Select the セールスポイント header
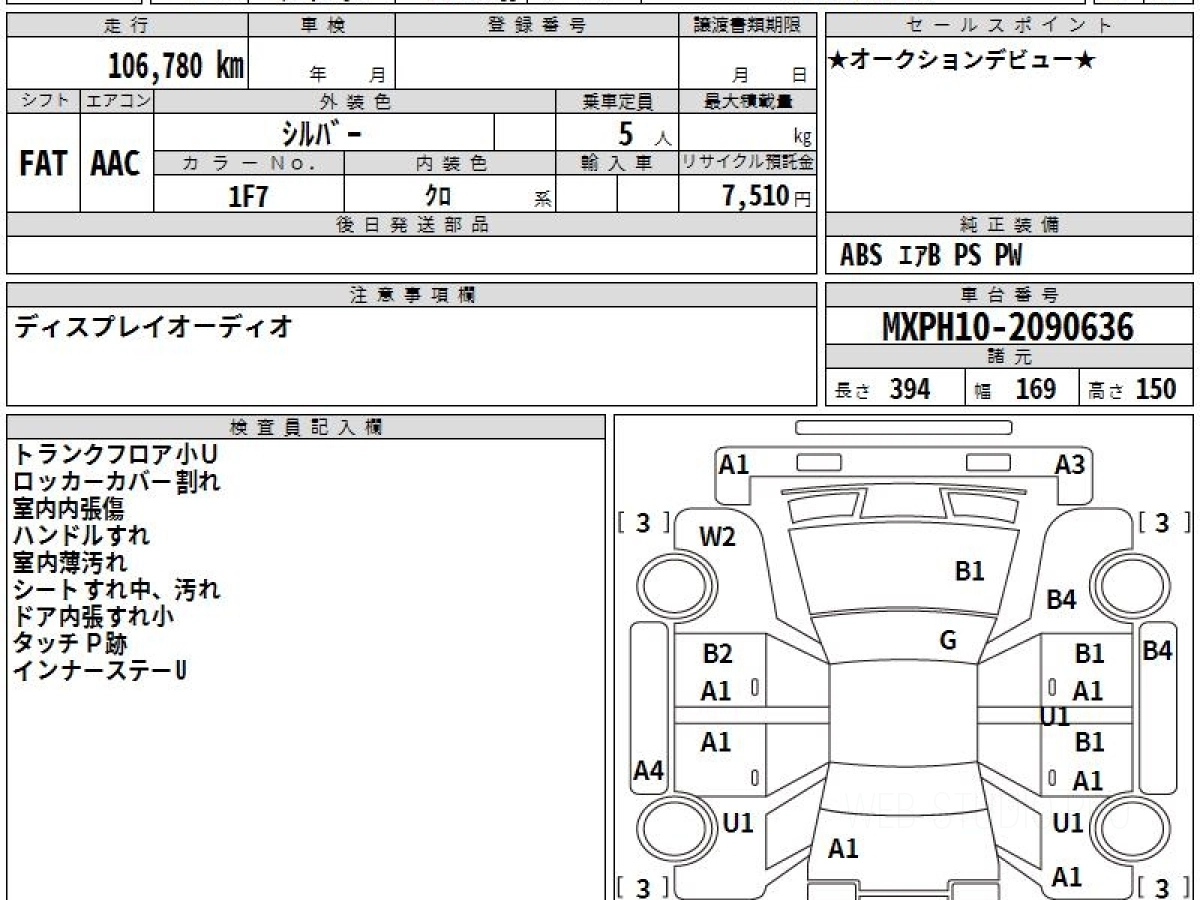 click(1010, 26)
